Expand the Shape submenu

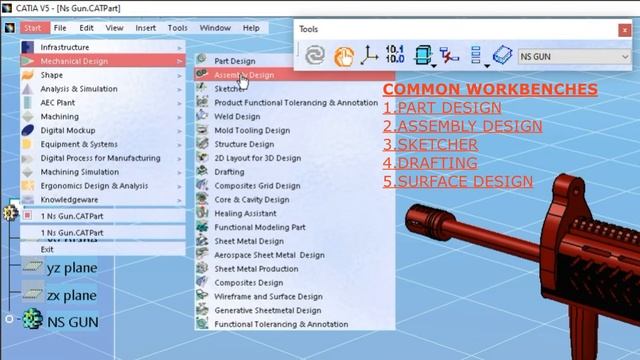(103, 75)
